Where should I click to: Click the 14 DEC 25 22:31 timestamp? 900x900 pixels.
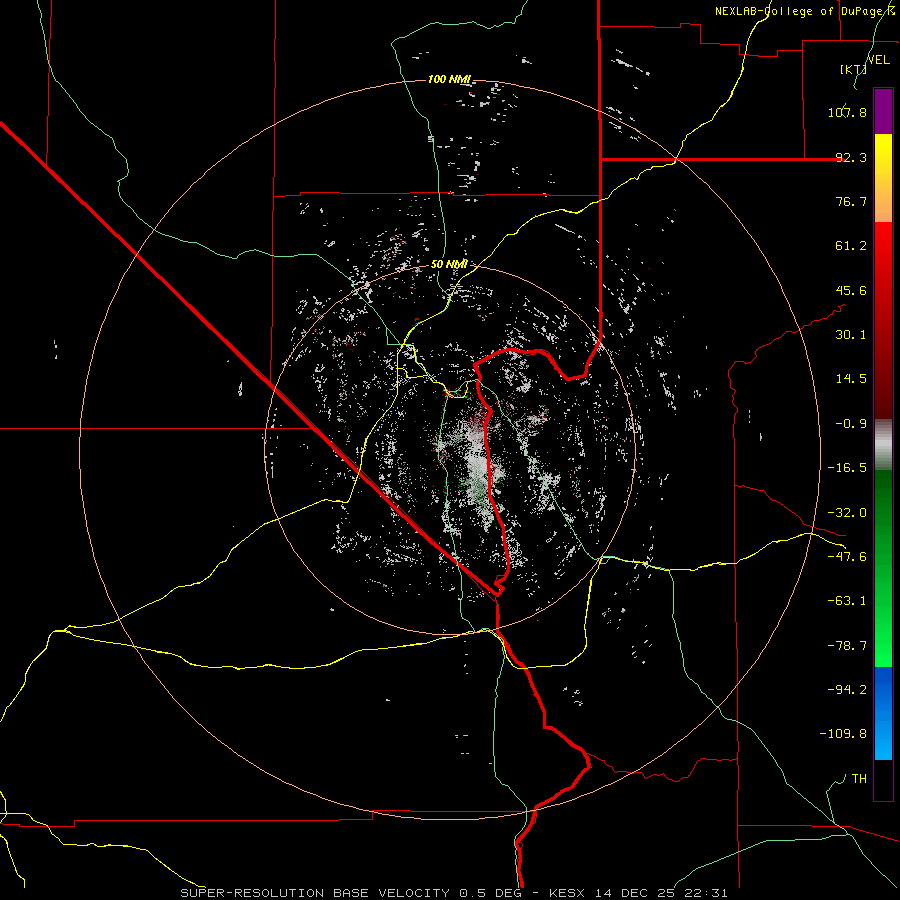(x=661, y=893)
